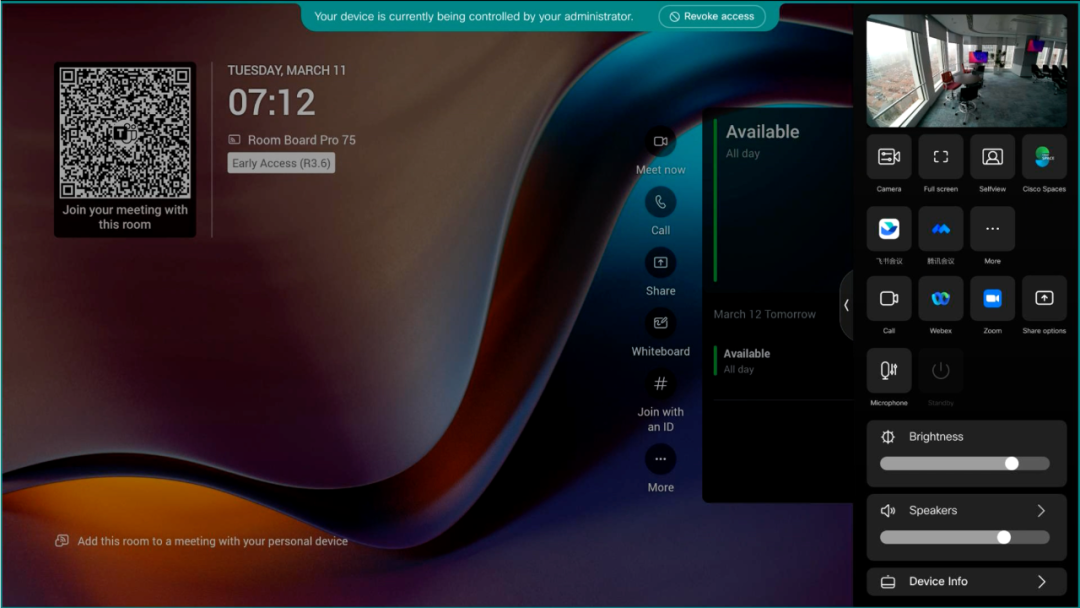This screenshot has height=608, width=1080.
Task: Collapse the control panel with arrow handle
Action: [847, 305]
